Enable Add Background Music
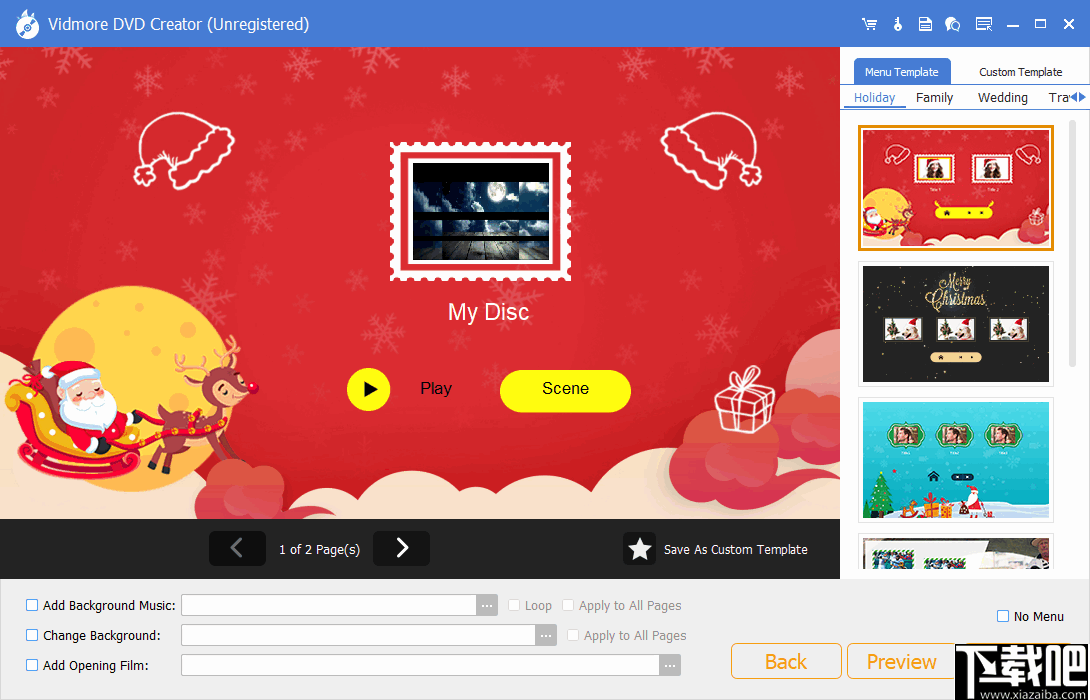Image resolution: width=1090 pixels, height=700 pixels. pos(31,604)
